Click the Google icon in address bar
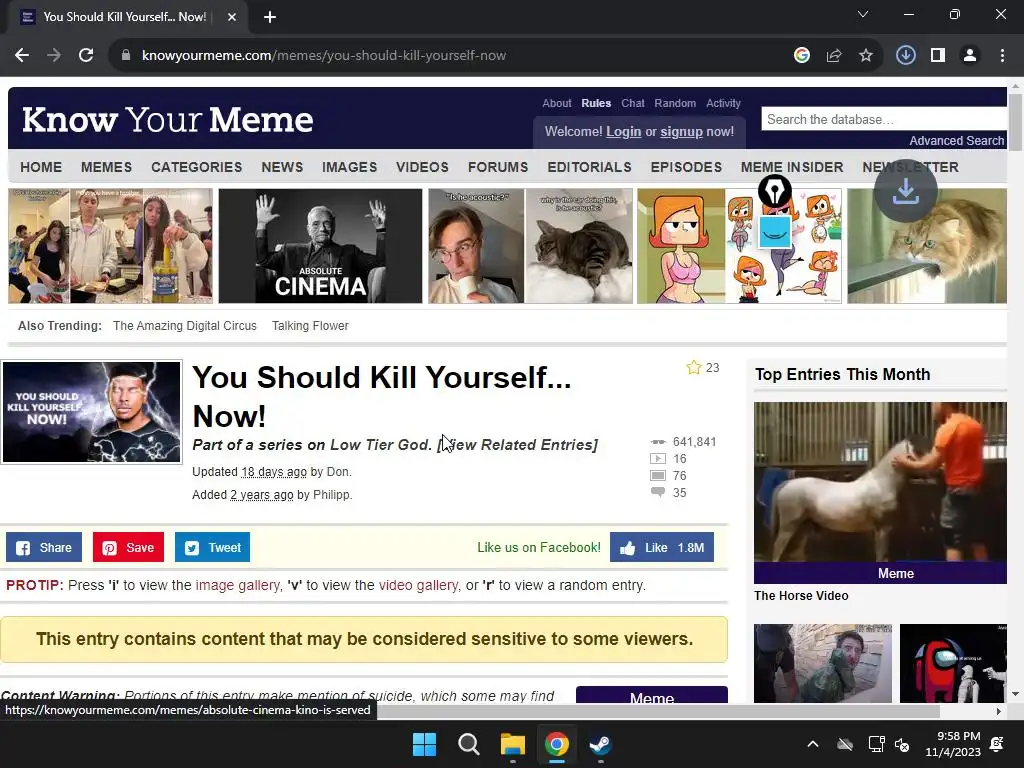The width and height of the screenshot is (1024, 768). pyautogui.click(x=802, y=56)
